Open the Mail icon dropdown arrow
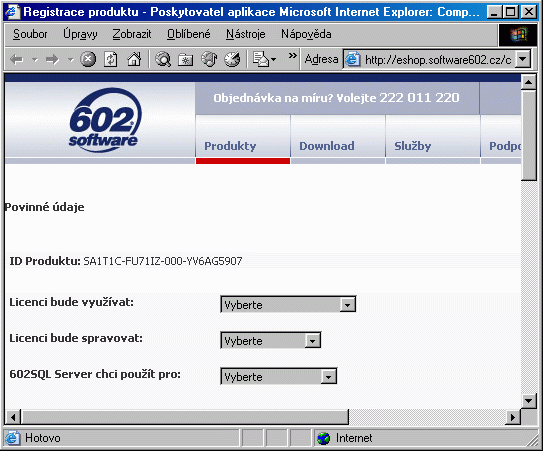This screenshot has height=451, width=543. 274,60
